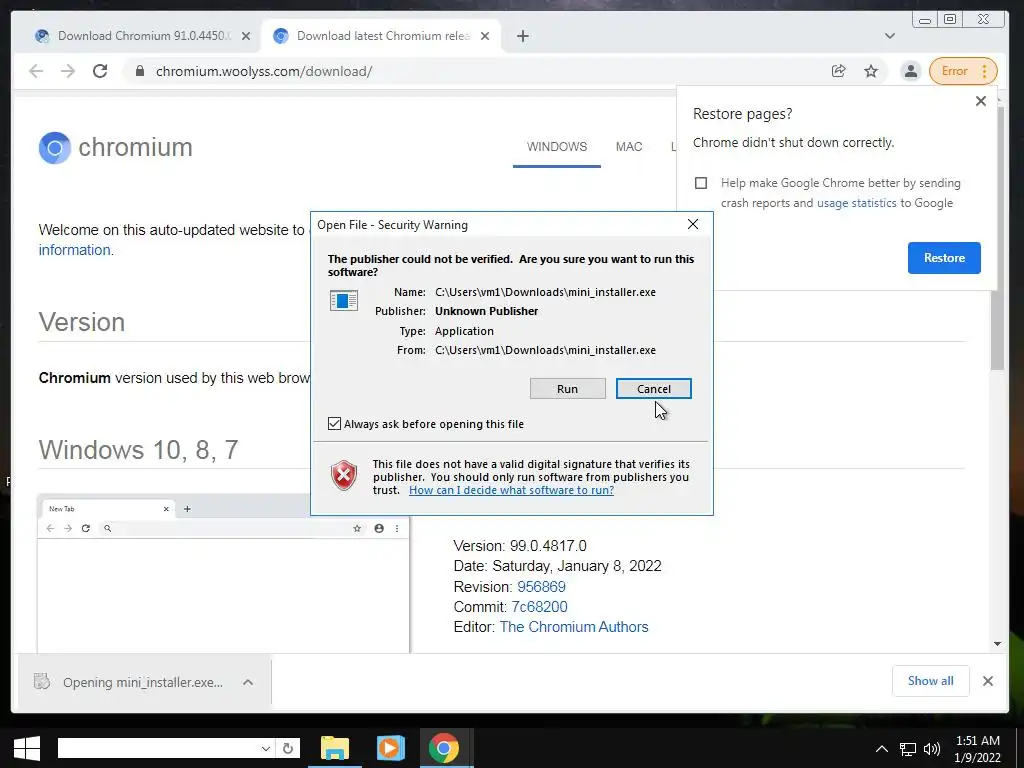Click the red shield warning icon
The height and width of the screenshot is (768, 1024).
[344, 475]
